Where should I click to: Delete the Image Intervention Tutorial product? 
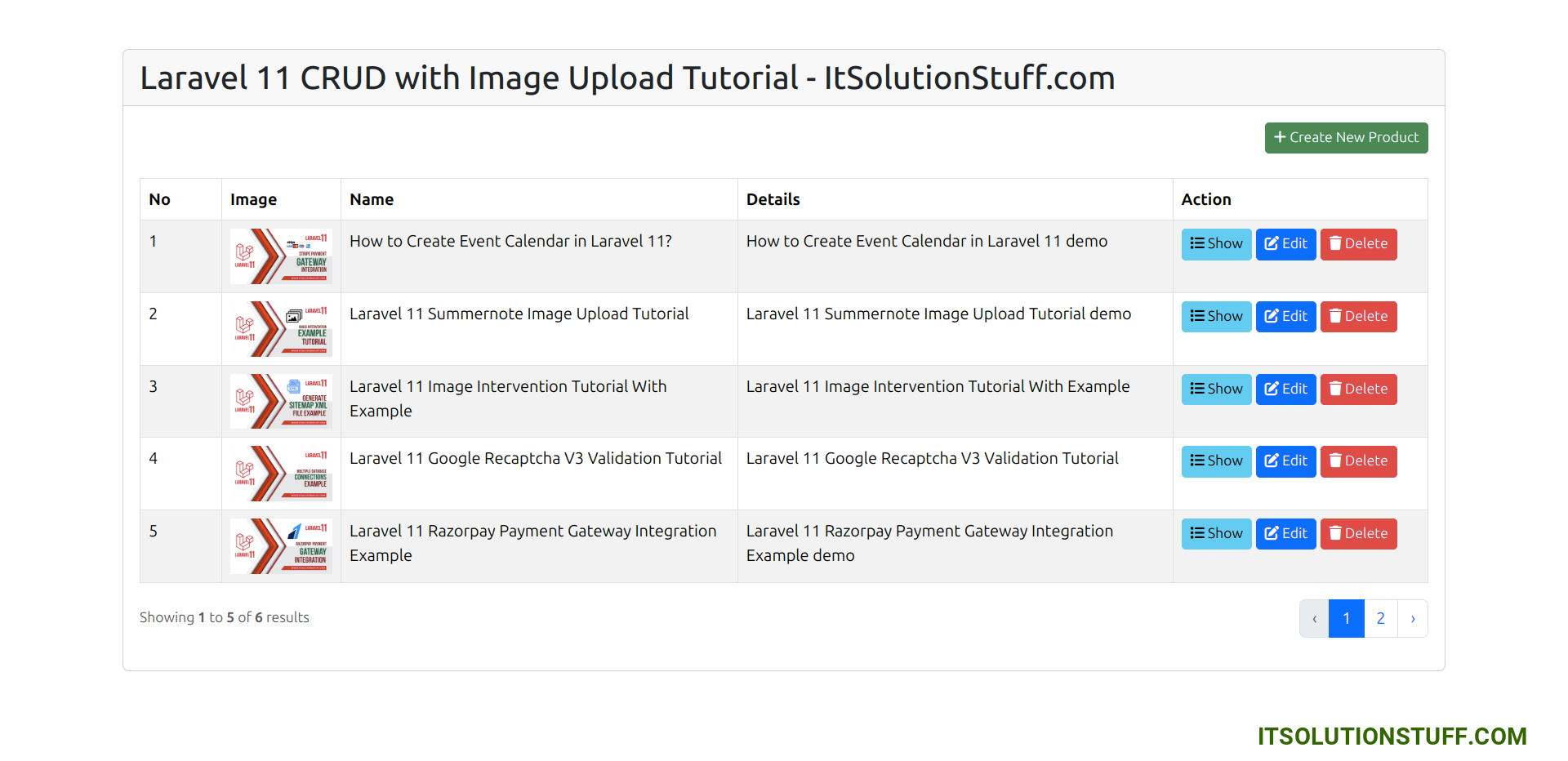(x=1358, y=389)
